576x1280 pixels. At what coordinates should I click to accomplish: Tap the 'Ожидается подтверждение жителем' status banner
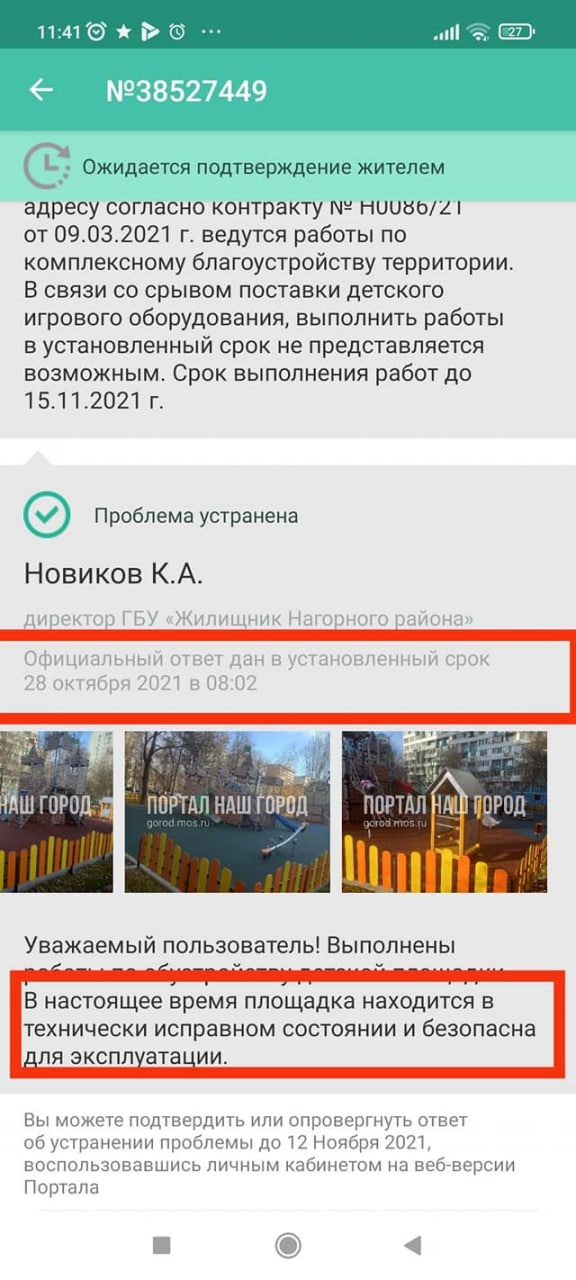coord(288,167)
